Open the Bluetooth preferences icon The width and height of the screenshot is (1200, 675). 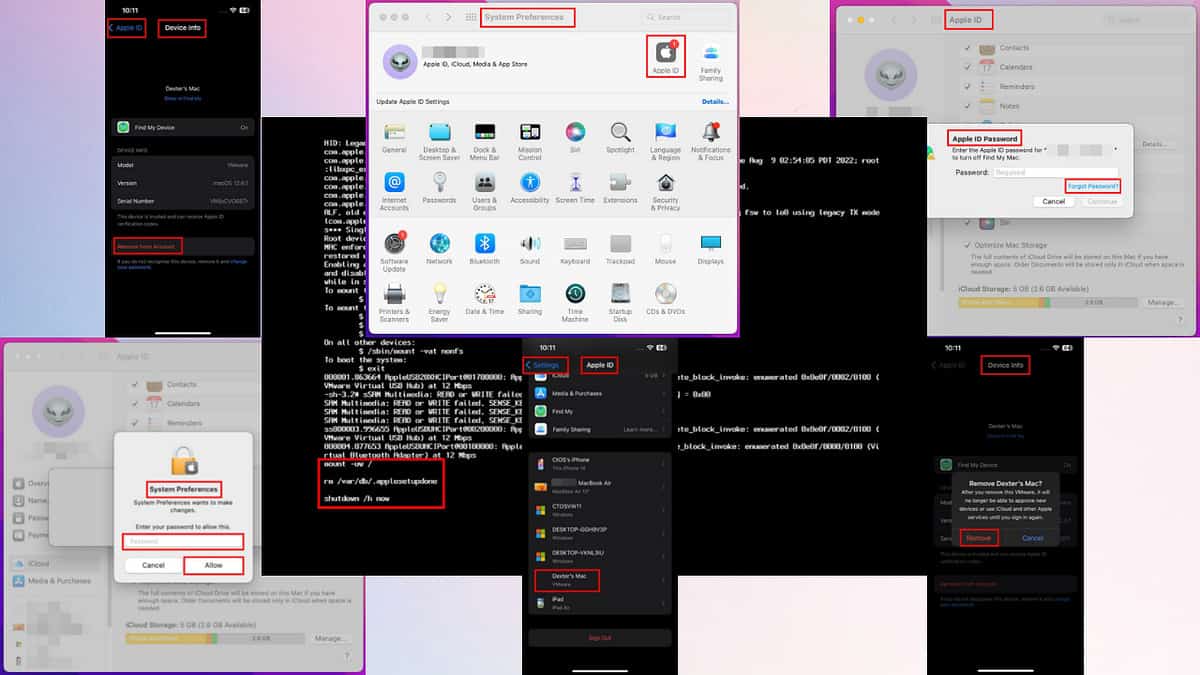coord(485,248)
